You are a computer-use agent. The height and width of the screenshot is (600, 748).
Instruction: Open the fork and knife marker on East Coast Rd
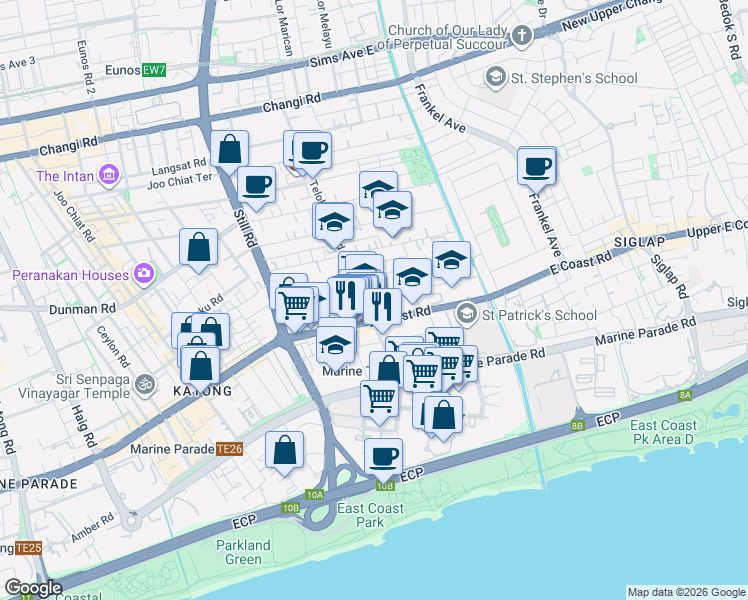383,308
